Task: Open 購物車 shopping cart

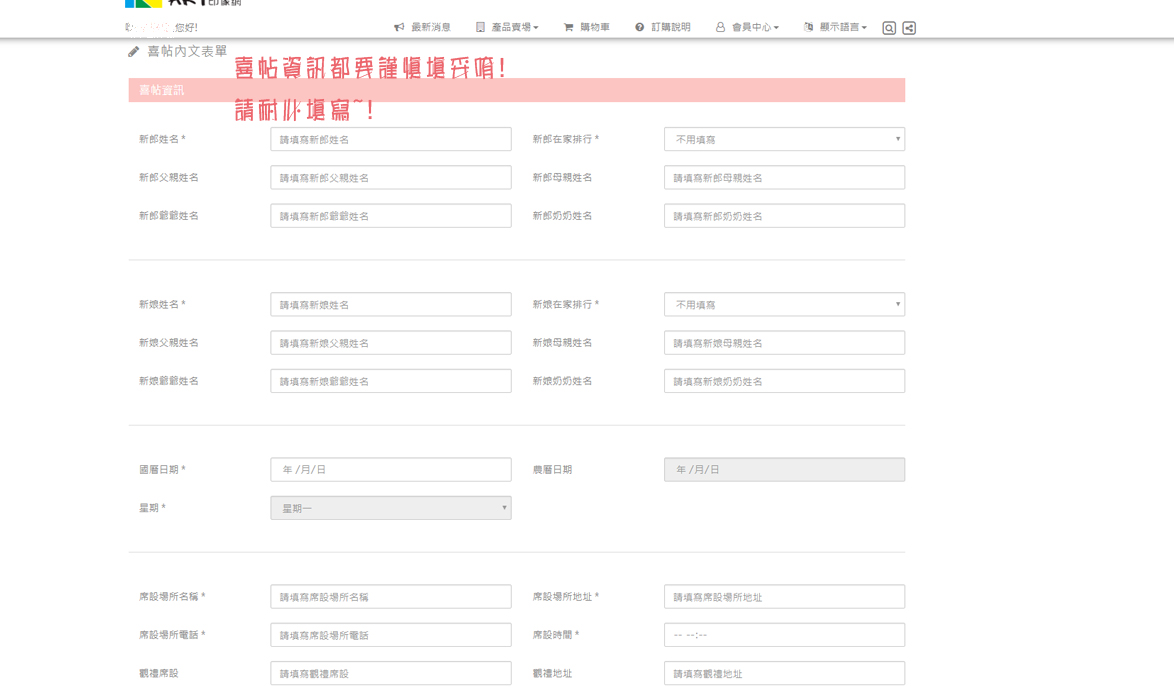Action: (x=586, y=27)
